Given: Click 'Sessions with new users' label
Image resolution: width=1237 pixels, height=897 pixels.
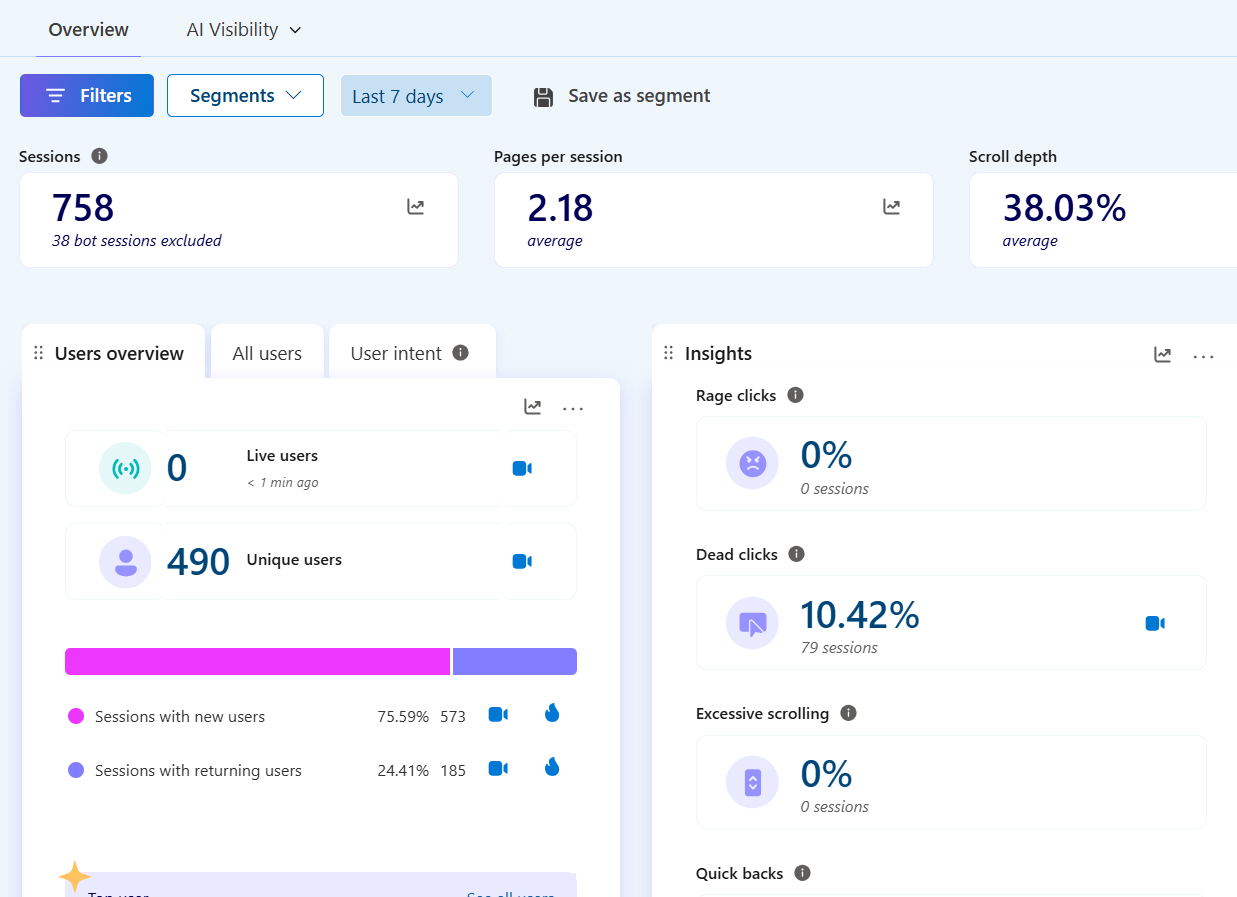Looking at the screenshot, I should (180, 716).
